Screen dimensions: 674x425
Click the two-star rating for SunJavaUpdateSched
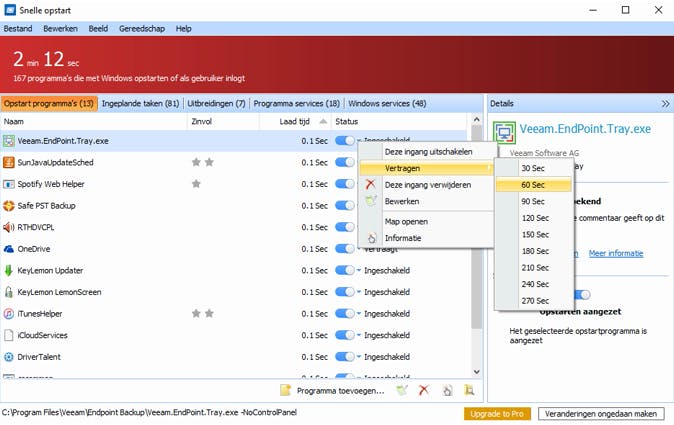point(202,162)
